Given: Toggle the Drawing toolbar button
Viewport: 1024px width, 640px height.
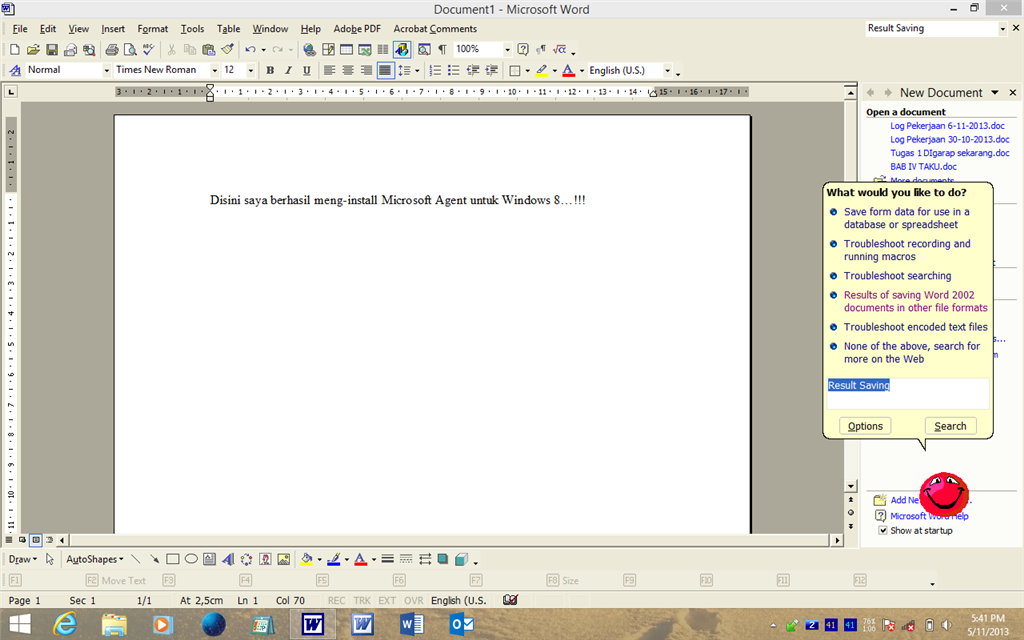Looking at the screenshot, I should (x=402, y=50).
